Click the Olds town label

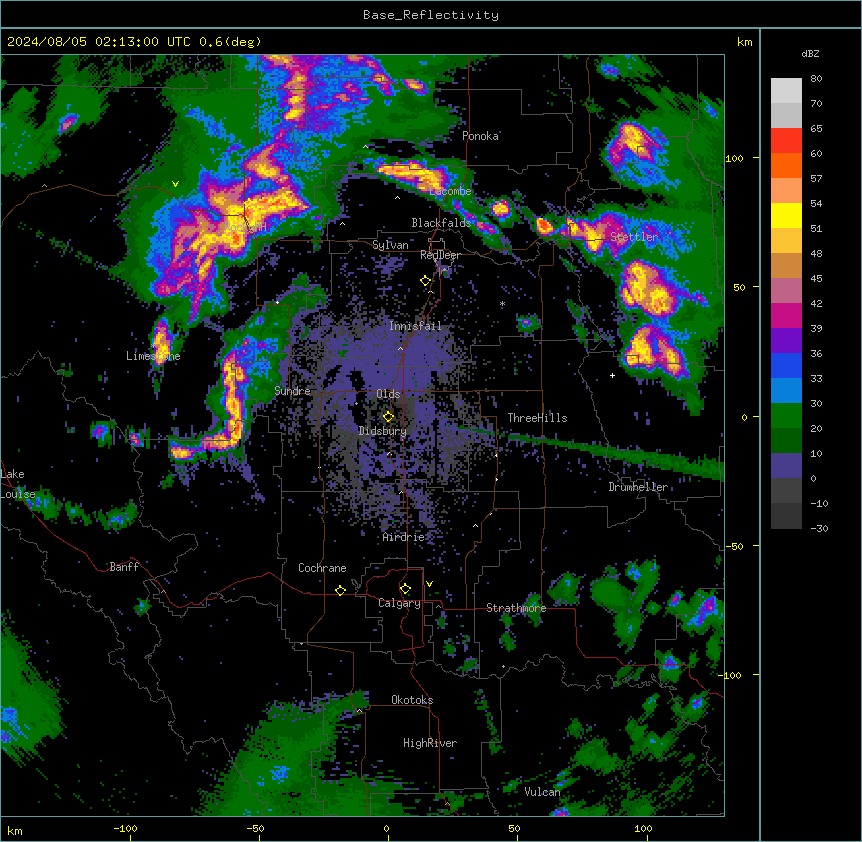coord(388,394)
